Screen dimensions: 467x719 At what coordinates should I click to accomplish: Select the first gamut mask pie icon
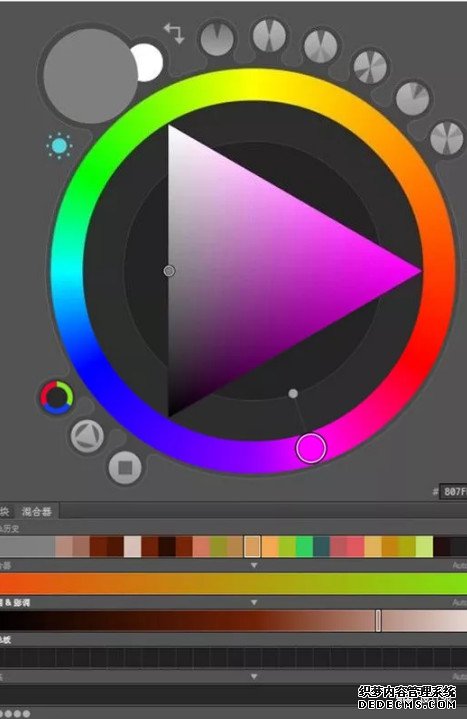[x=217, y=39]
